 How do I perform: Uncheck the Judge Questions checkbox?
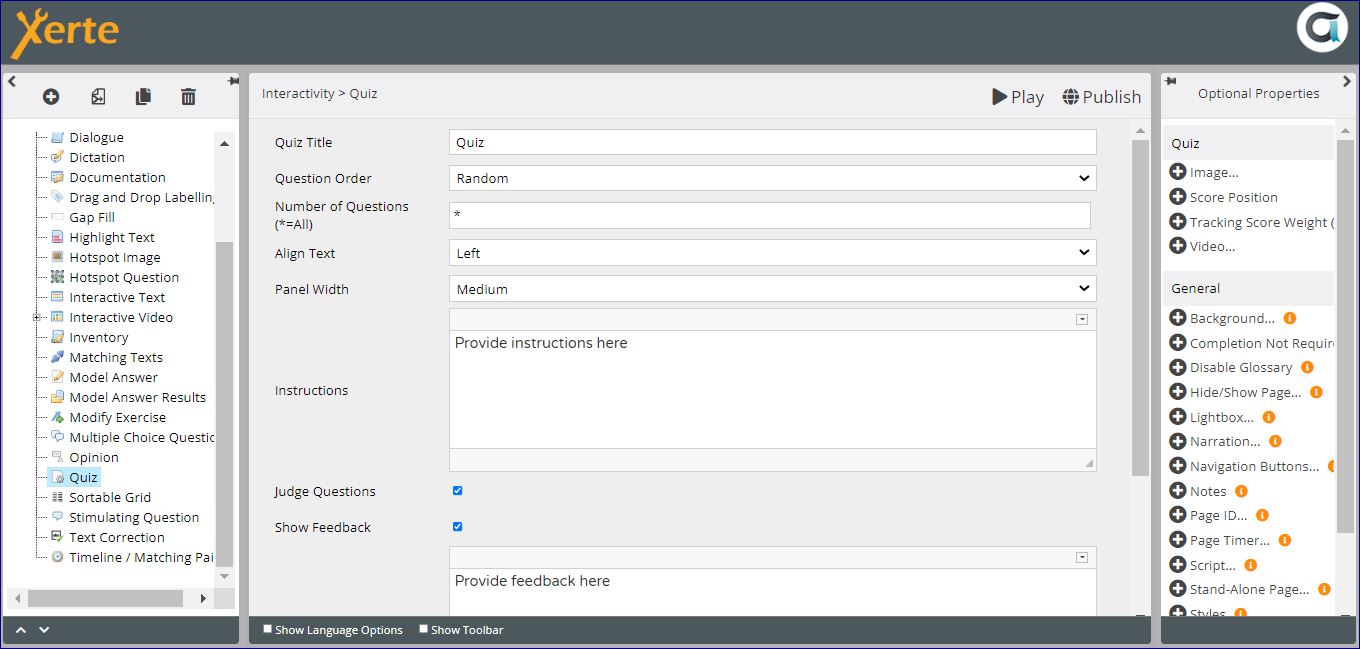pyautogui.click(x=458, y=491)
